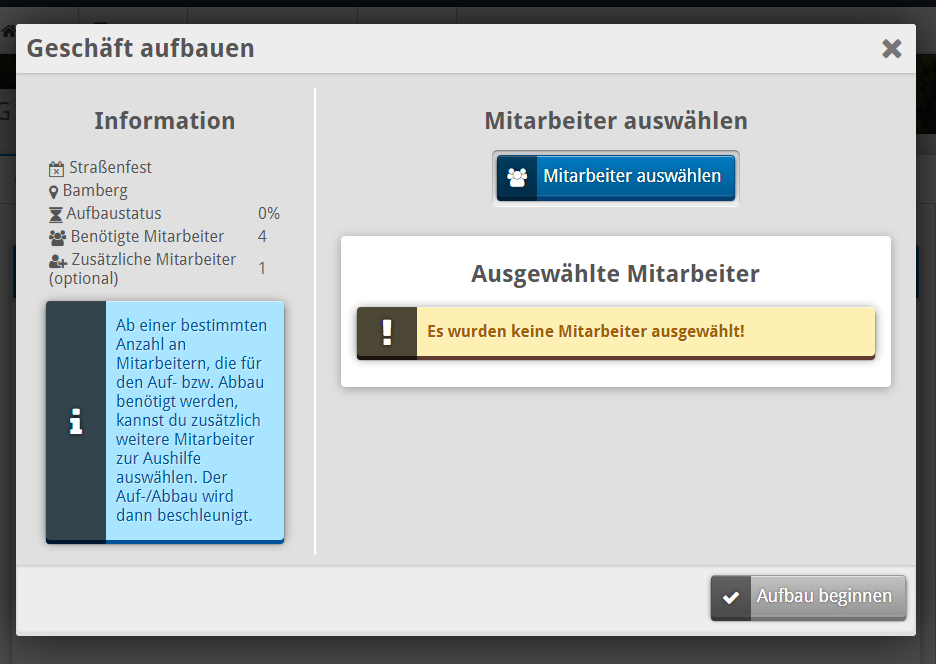The height and width of the screenshot is (664, 936).
Task: Click the checkmark icon on Aufbau beginnen
Action: tap(731, 597)
